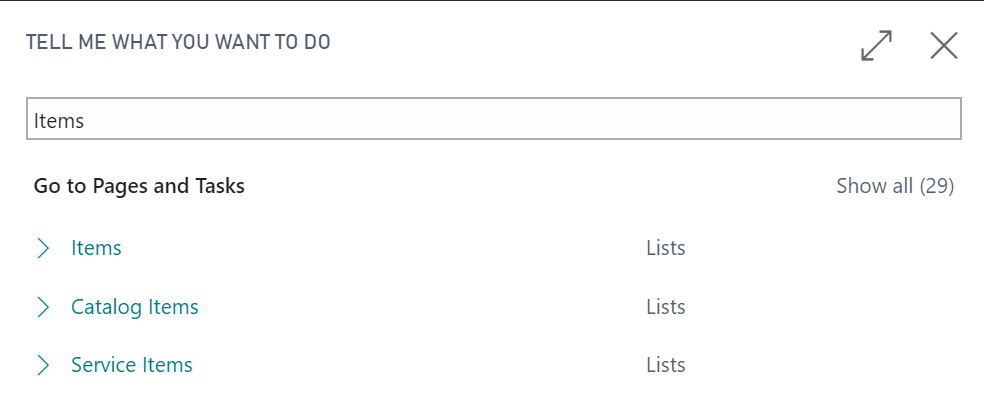This screenshot has width=984, height=406.
Task: Expand the Tell Me dialog to full size
Action: coord(876,46)
